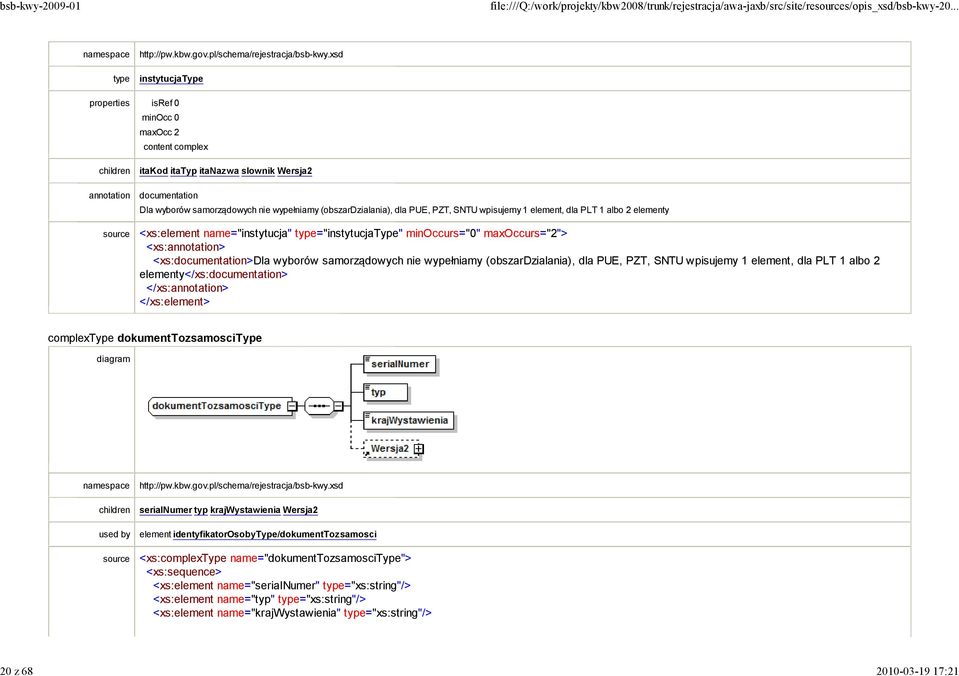Click the <xs:sequence> source line
Screen dimensions: 959x676
184,572
